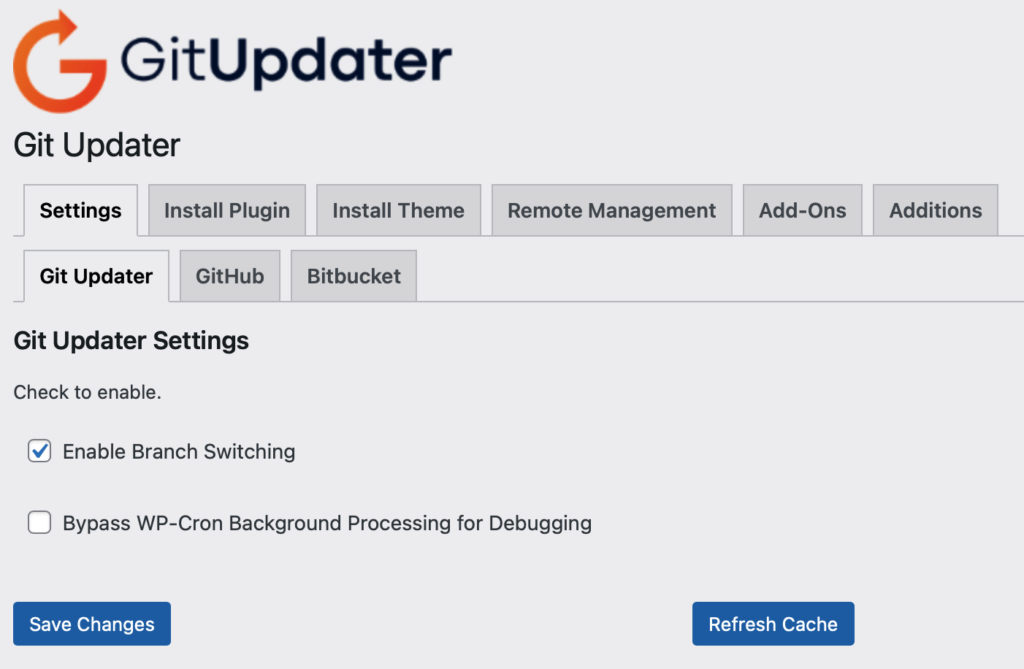Go to the Add-Ons tab
Viewport: 1024px width, 669px height.
802,210
